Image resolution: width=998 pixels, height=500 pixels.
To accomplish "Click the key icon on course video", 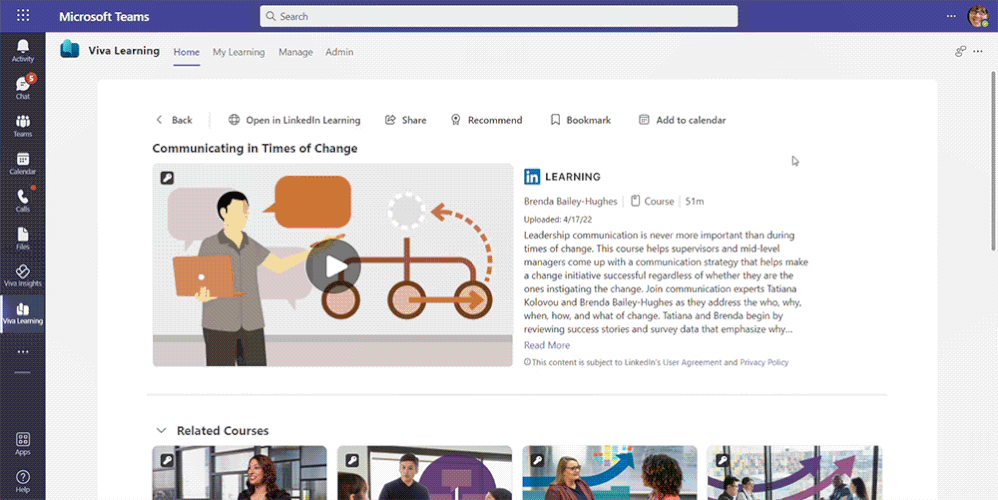I will point(167,178).
